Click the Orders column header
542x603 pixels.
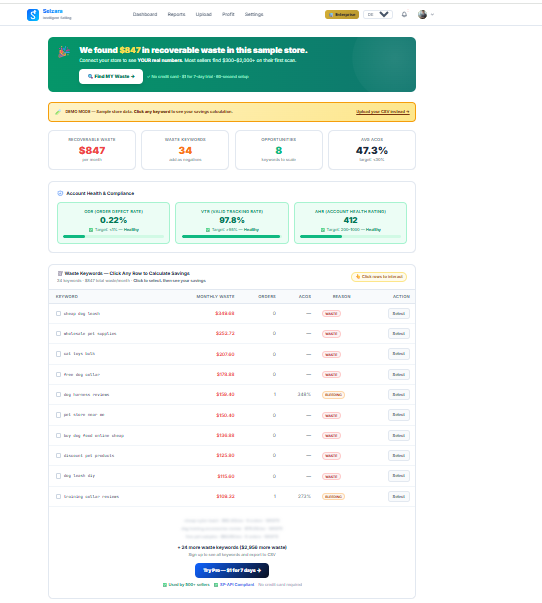(267, 297)
